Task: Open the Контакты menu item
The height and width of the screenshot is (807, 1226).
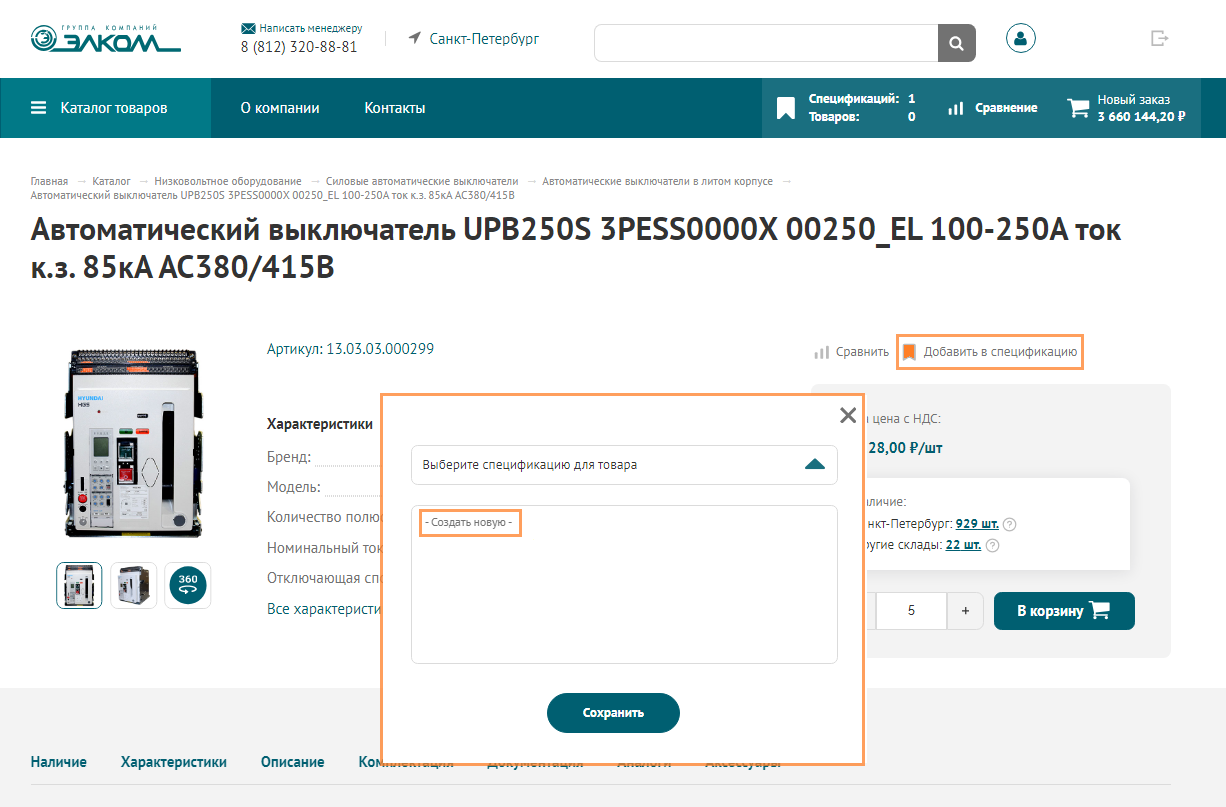Action: (394, 108)
